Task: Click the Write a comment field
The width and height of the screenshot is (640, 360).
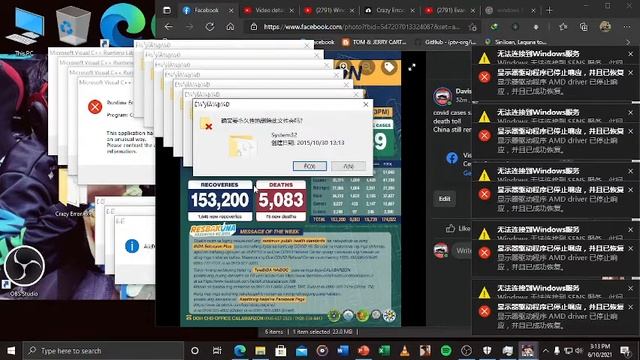Action: pos(461,251)
